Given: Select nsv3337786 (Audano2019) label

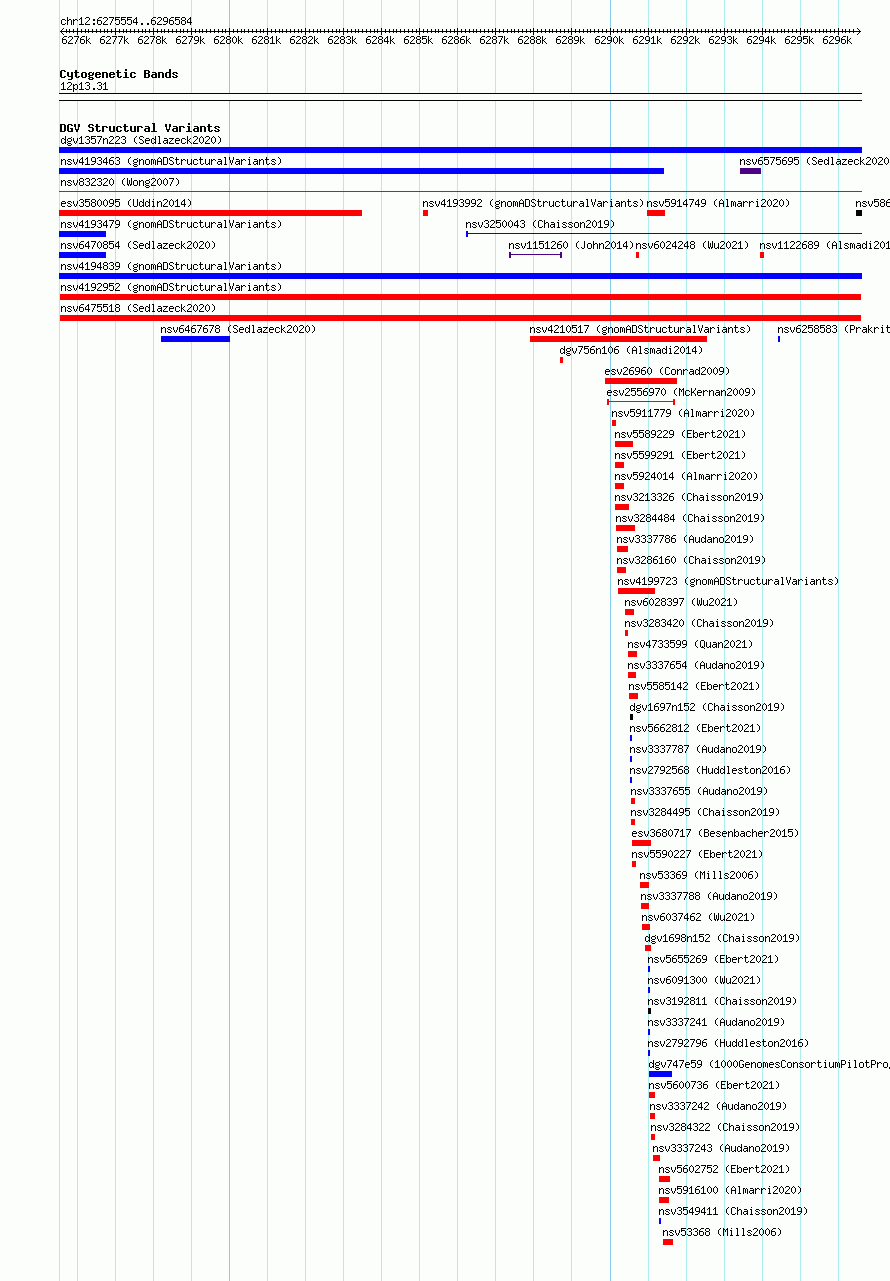Looking at the screenshot, I should point(685,539).
